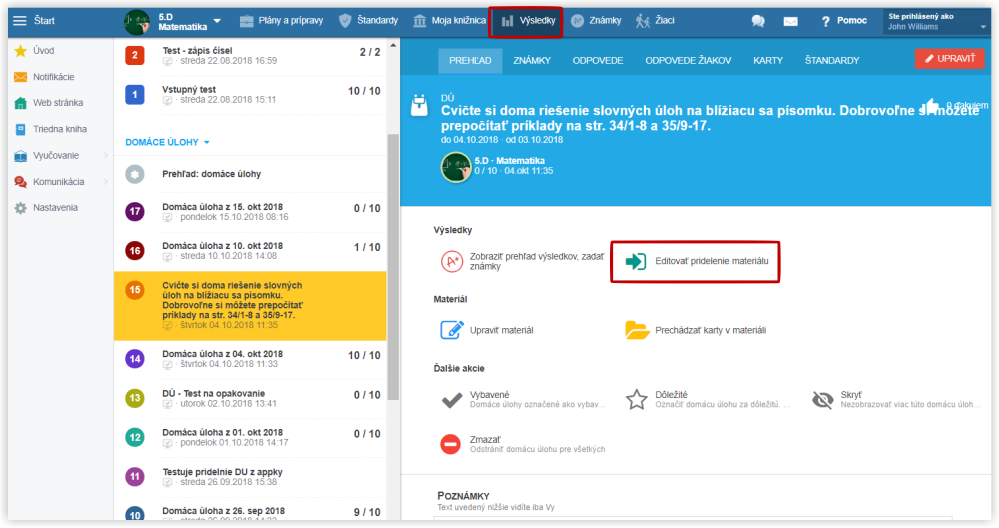Click the Editovať pridelenie materiálu link
This screenshot has height=528, width=999.
712,261
